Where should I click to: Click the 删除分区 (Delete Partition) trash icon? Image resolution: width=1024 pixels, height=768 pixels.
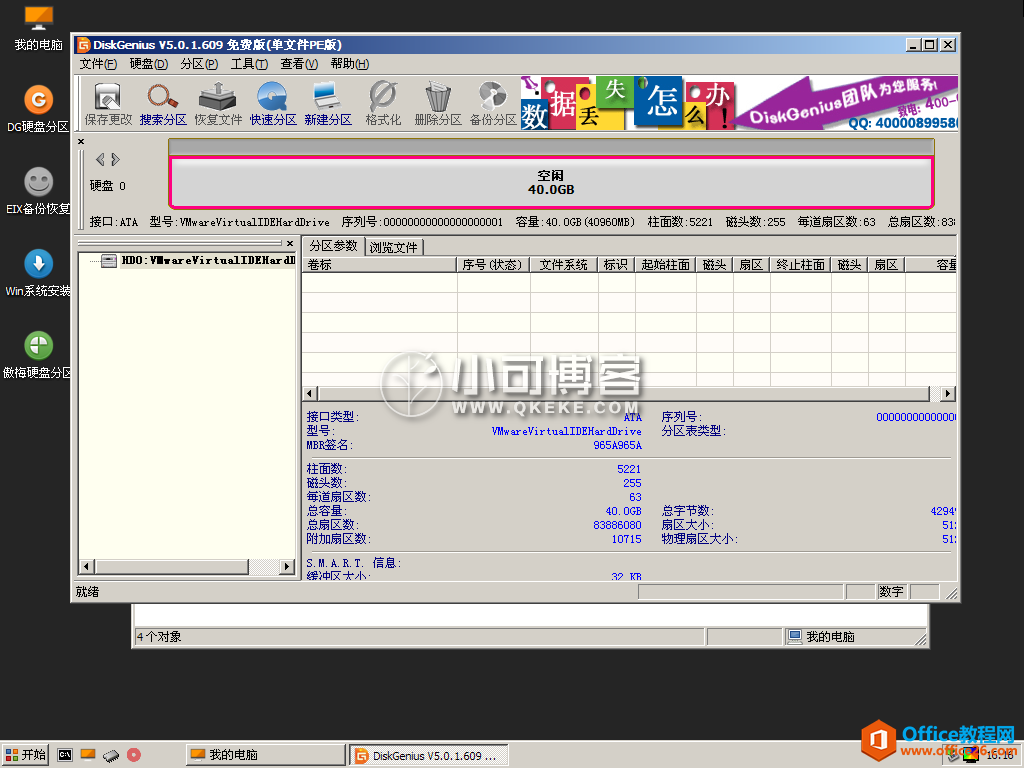click(438, 104)
